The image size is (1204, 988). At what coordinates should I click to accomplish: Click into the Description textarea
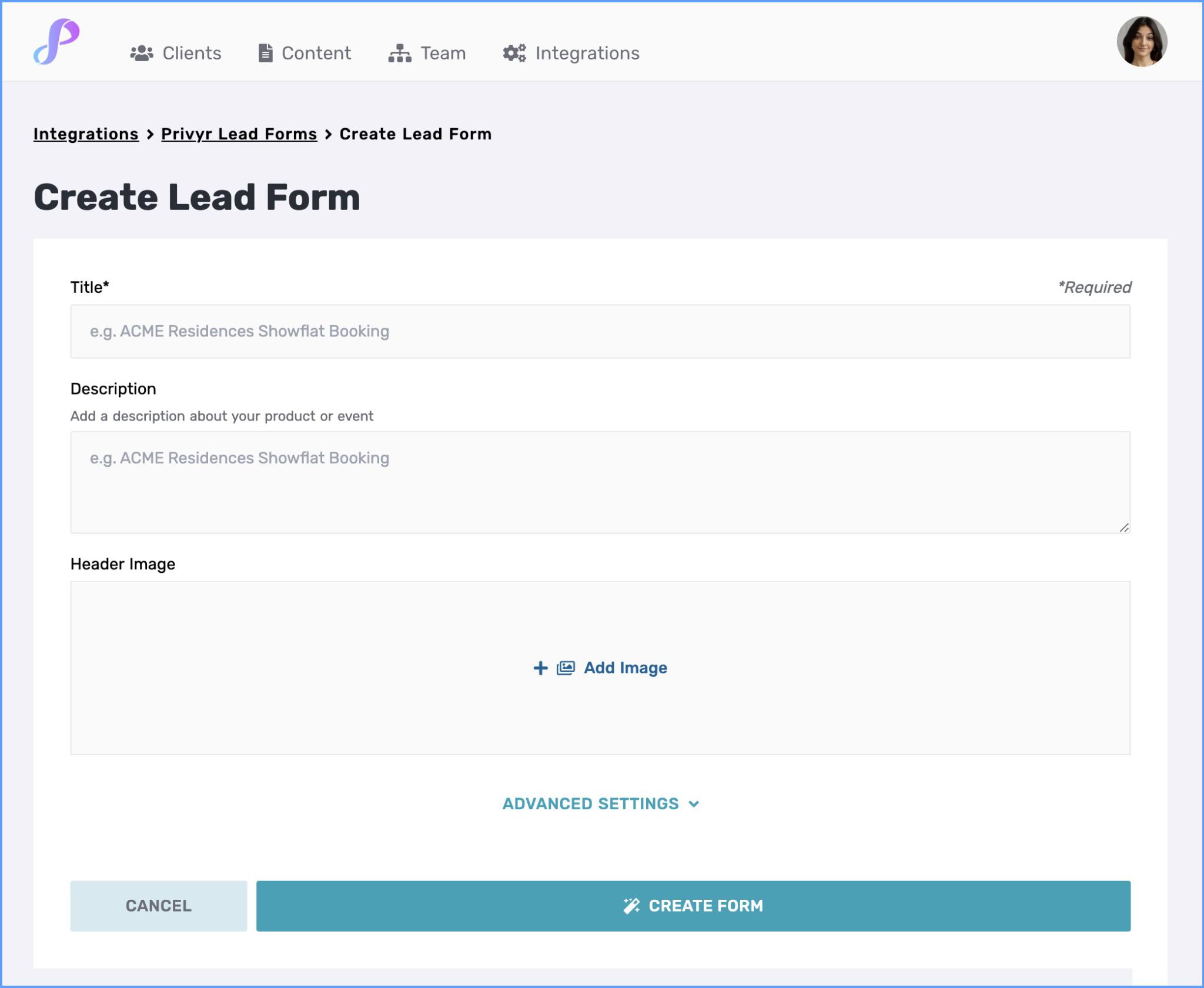pos(600,482)
